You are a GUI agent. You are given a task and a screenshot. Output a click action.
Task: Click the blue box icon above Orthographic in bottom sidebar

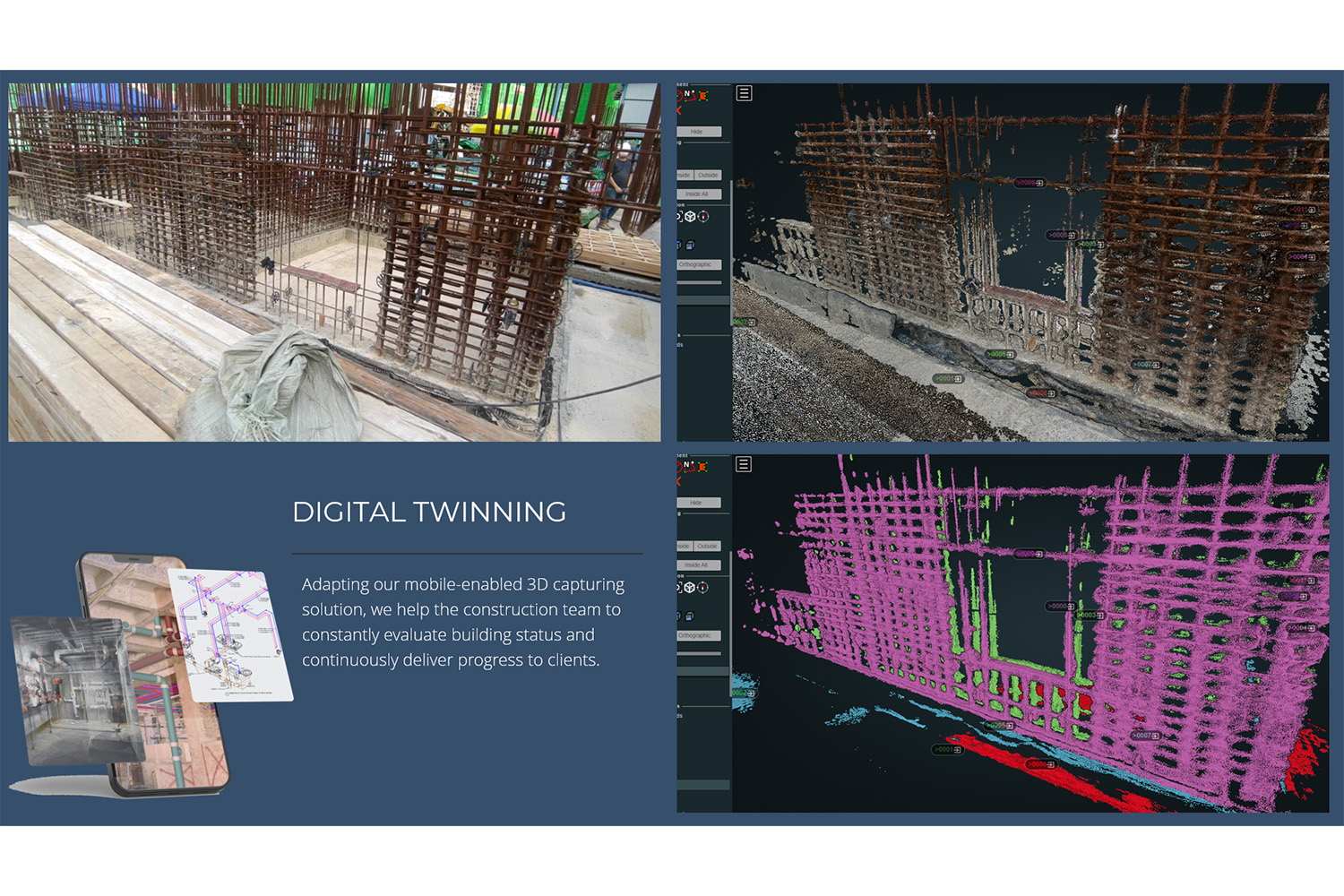pyautogui.click(x=690, y=616)
